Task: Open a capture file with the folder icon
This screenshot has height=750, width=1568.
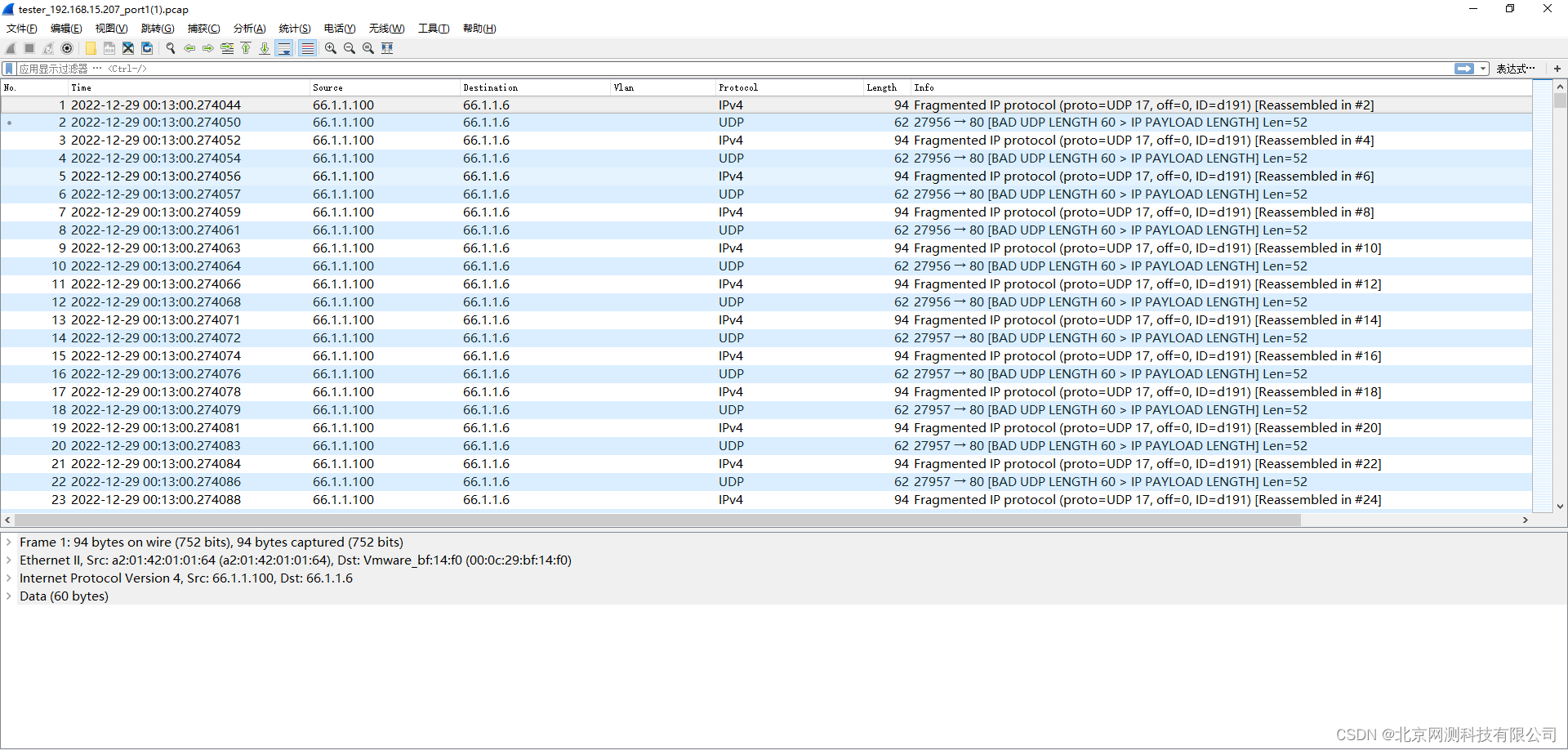Action: click(x=91, y=48)
